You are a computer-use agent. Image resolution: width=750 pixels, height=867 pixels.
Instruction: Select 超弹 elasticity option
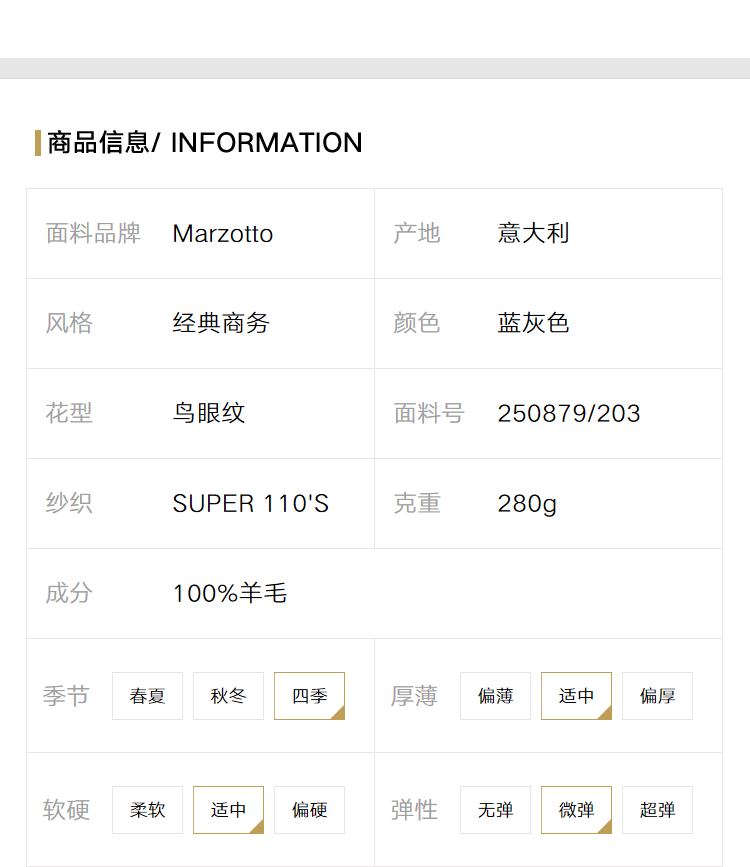(x=657, y=809)
